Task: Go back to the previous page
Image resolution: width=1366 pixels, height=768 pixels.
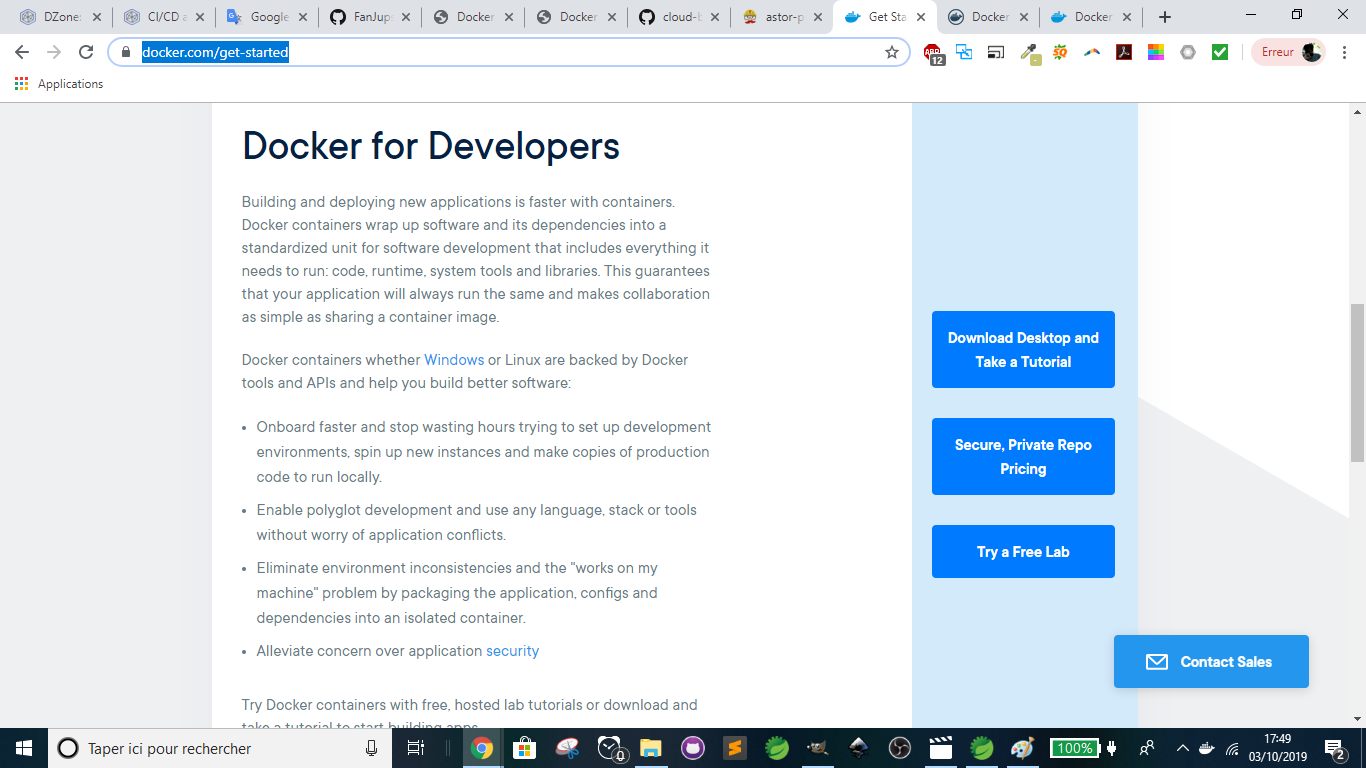Action: point(22,52)
